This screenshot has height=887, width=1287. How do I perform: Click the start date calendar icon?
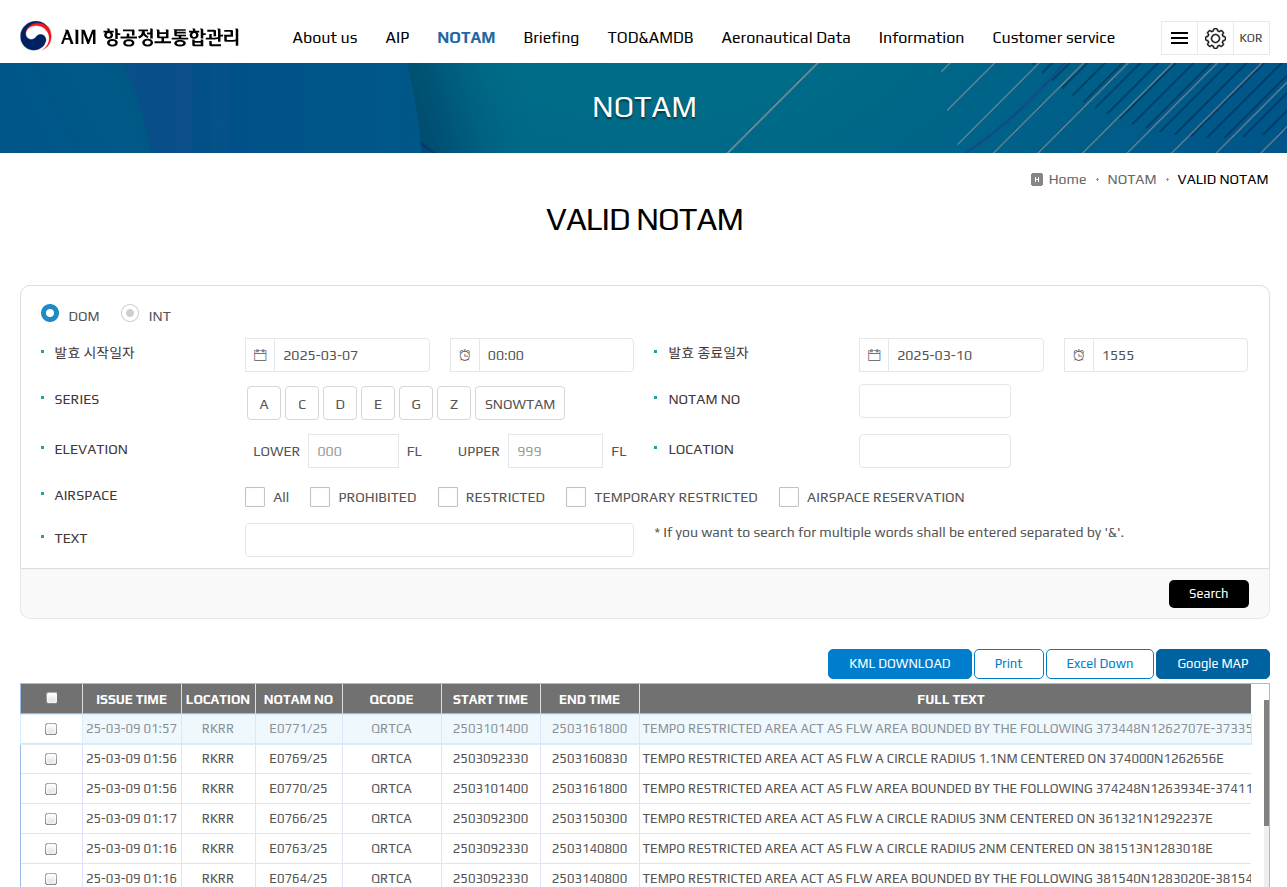coord(260,355)
